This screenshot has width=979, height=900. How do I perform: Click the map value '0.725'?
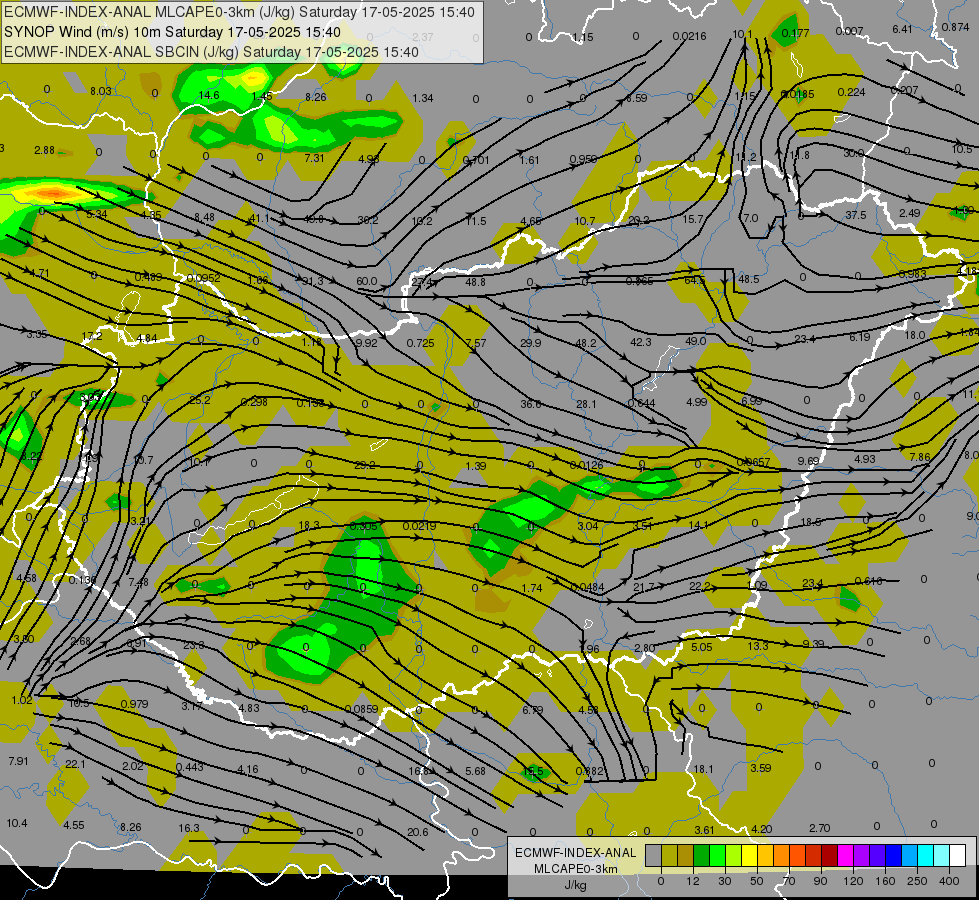coord(420,343)
